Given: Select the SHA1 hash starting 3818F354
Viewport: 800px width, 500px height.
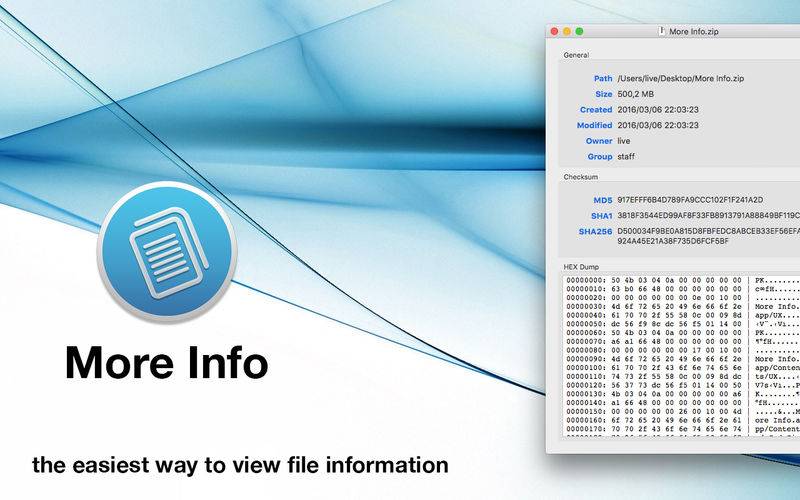Looking at the screenshot, I should coord(709,216).
